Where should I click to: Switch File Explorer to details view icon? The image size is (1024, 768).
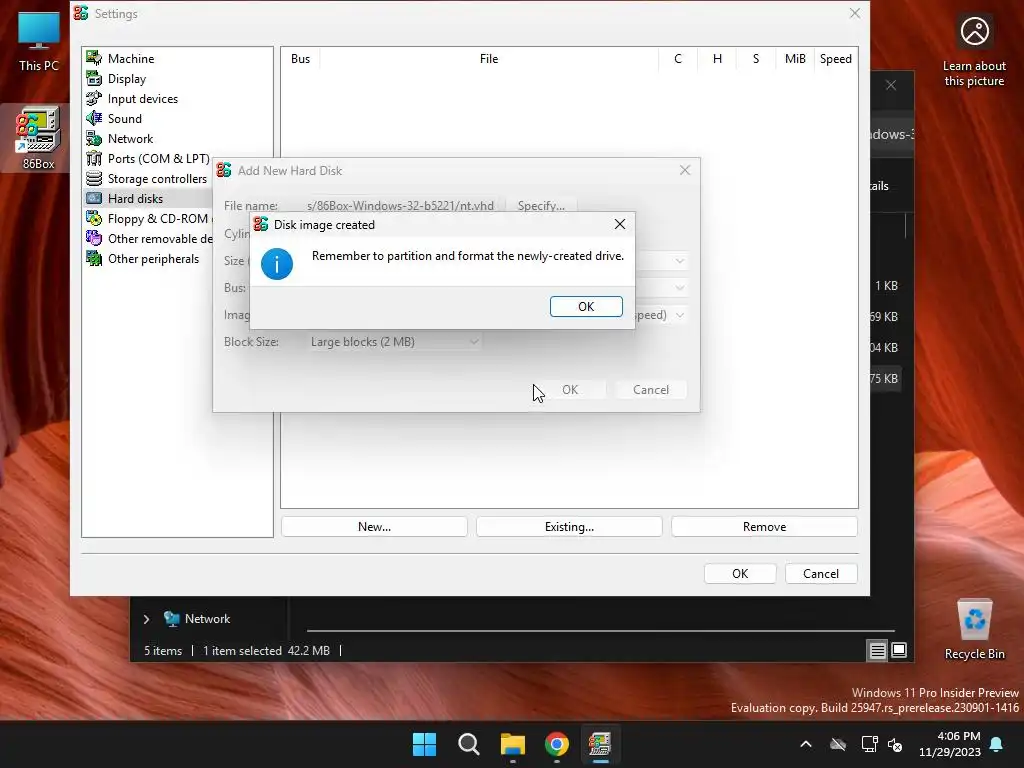(x=877, y=650)
